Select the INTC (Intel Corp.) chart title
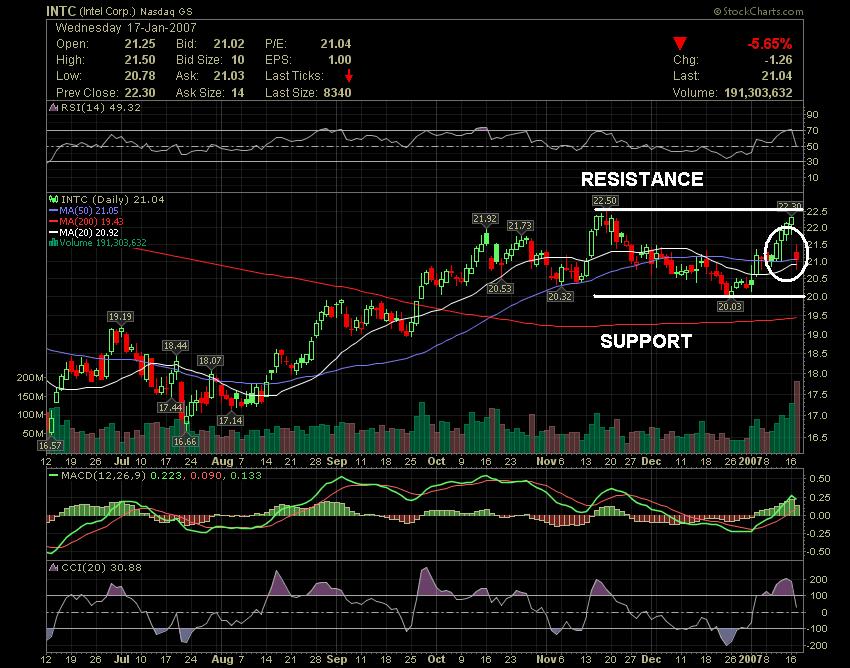This screenshot has height=668, width=850. (x=119, y=11)
